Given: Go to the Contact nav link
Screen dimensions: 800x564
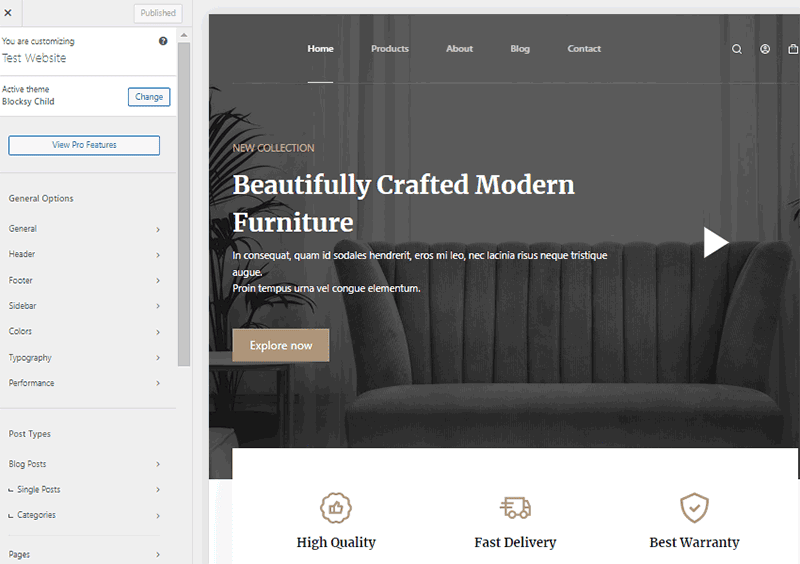Looking at the screenshot, I should [x=584, y=48].
